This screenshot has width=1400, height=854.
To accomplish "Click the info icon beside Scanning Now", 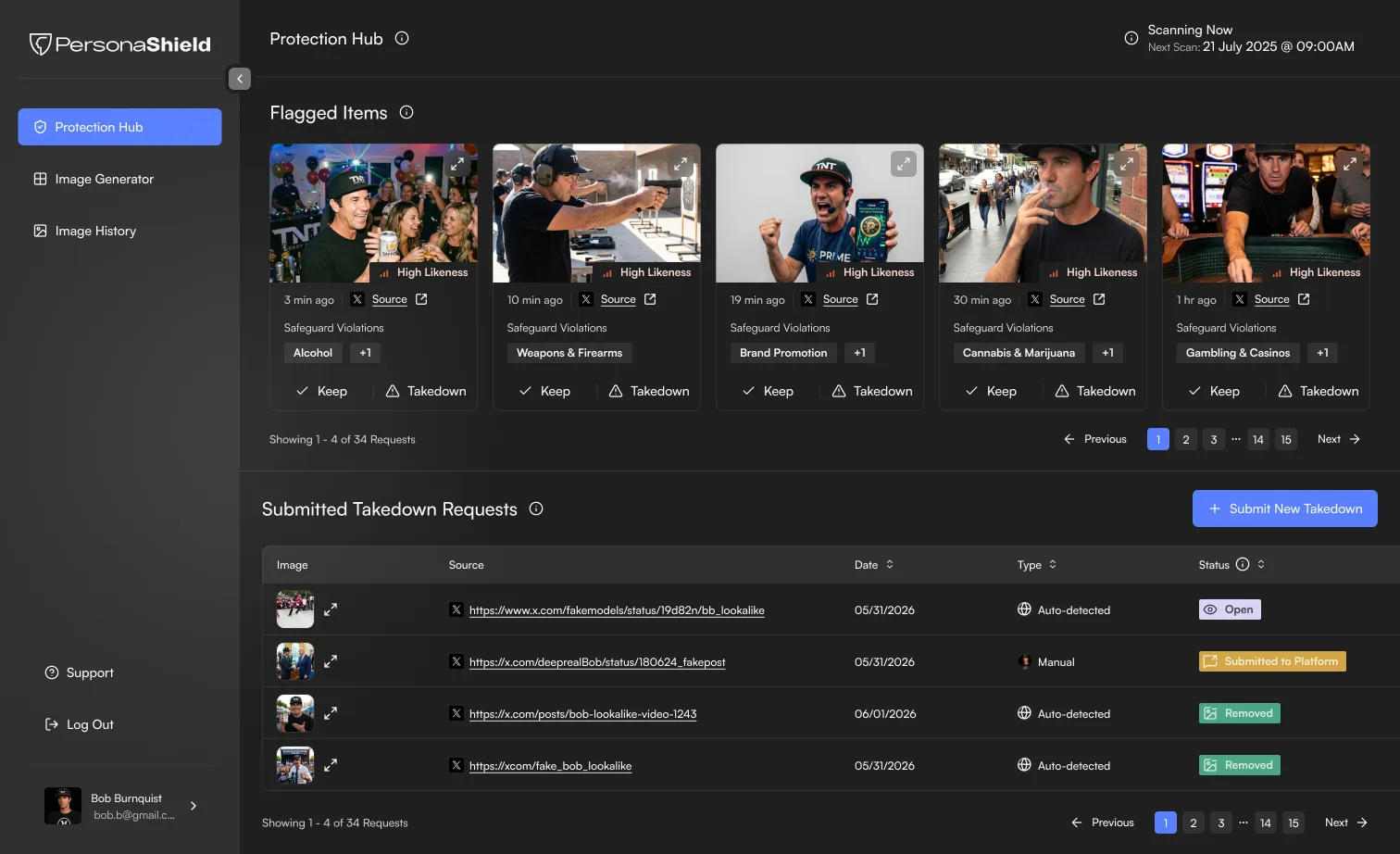I will coord(1131,38).
